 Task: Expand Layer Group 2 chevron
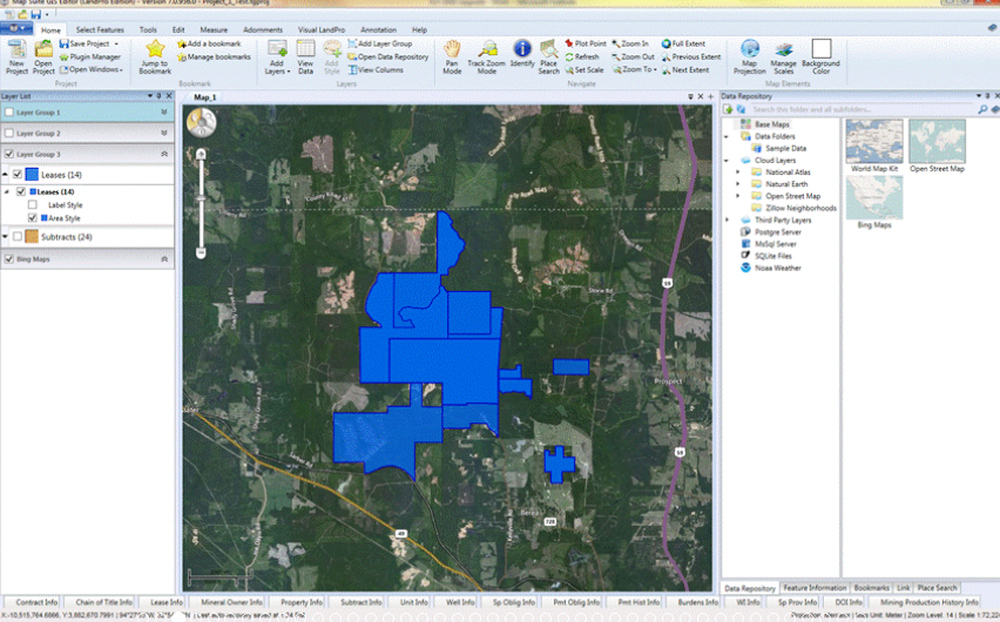164,133
